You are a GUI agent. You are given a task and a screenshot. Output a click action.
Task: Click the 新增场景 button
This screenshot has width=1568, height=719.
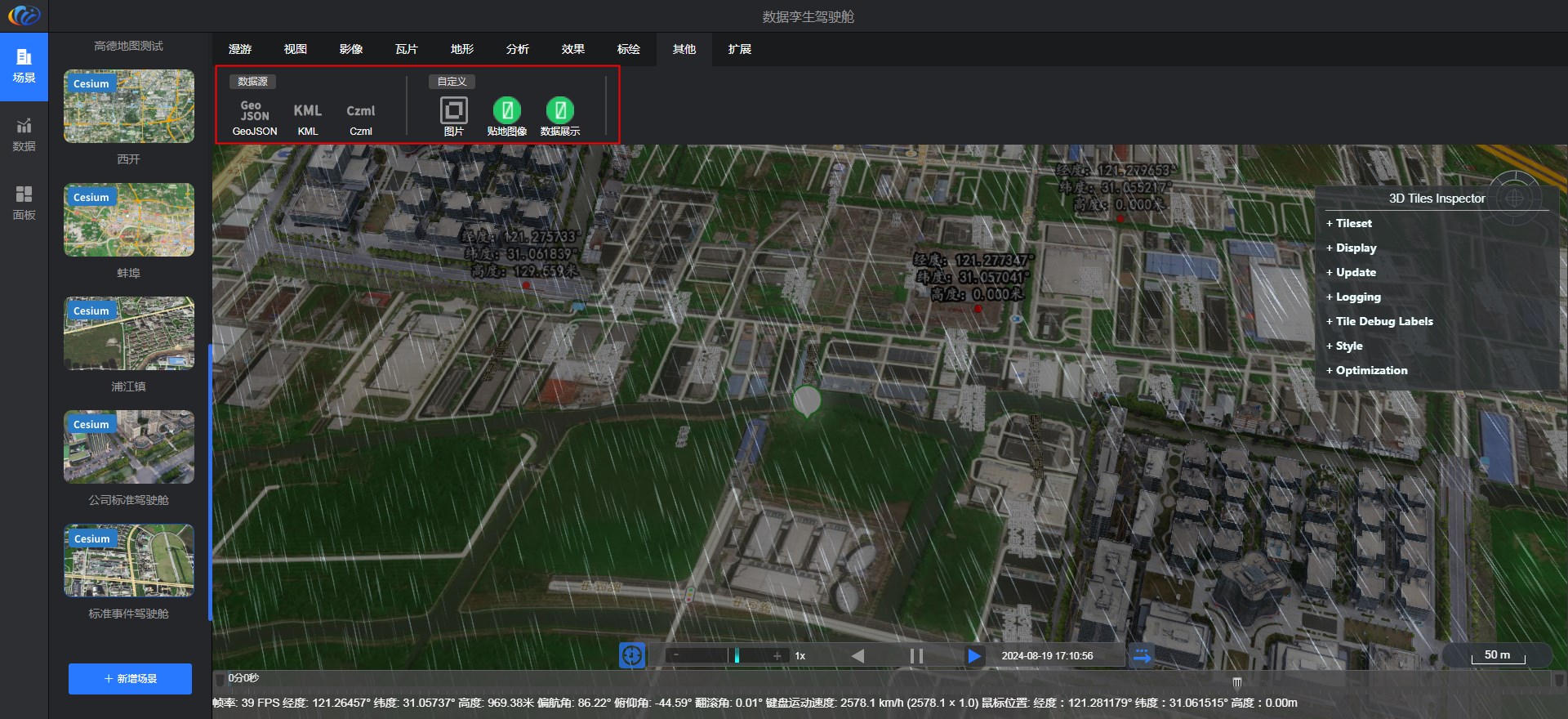(x=130, y=679)
